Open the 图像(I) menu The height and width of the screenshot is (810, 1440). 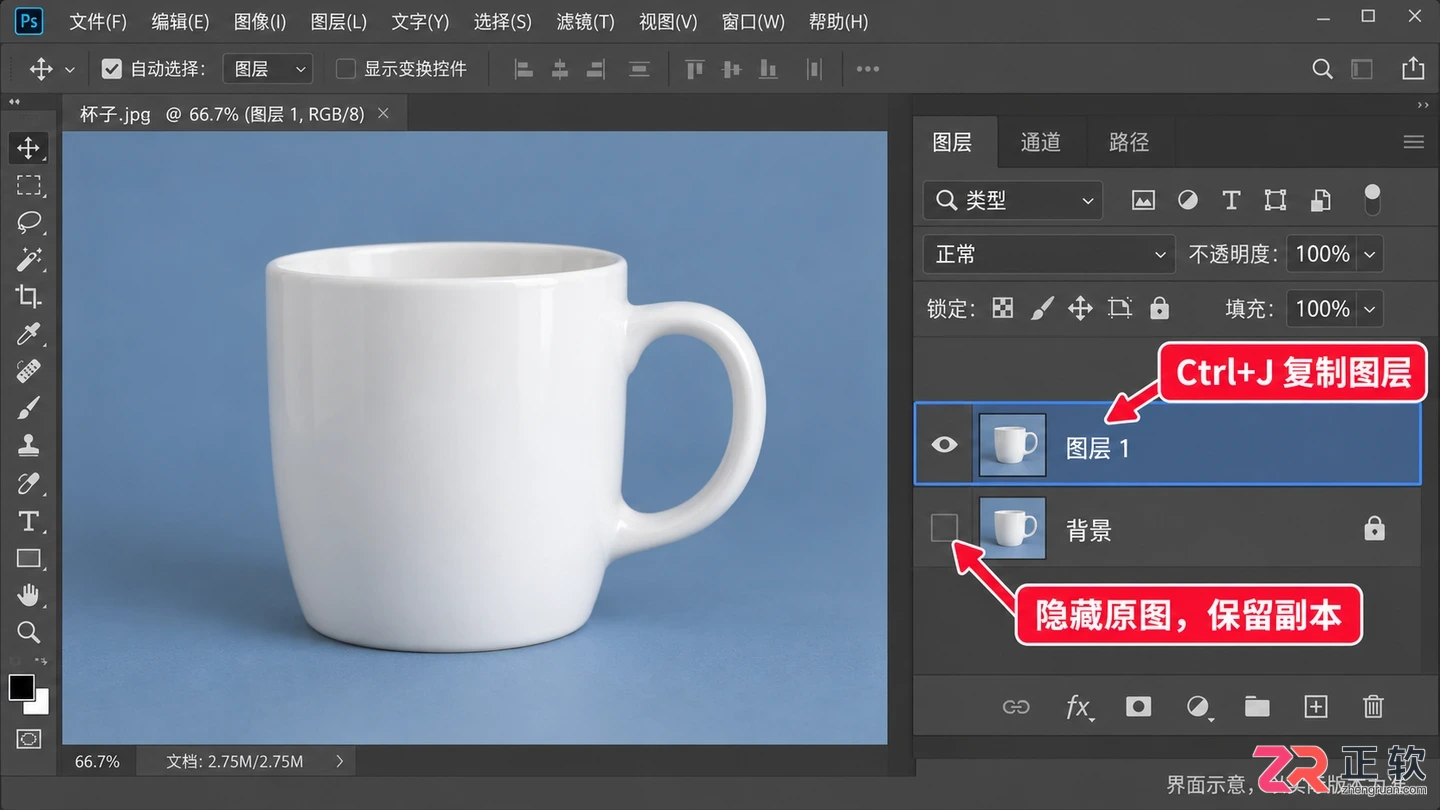260,21
